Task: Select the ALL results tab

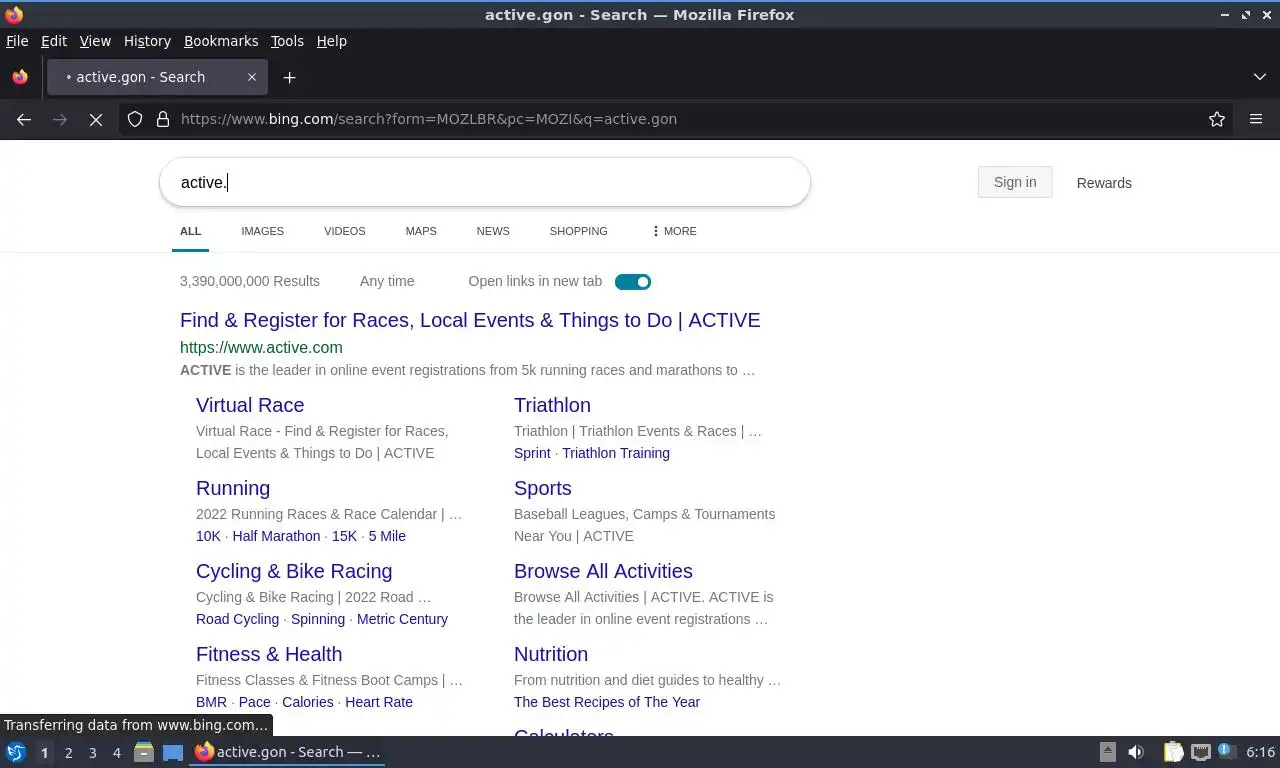Action: tap(190, 231)
